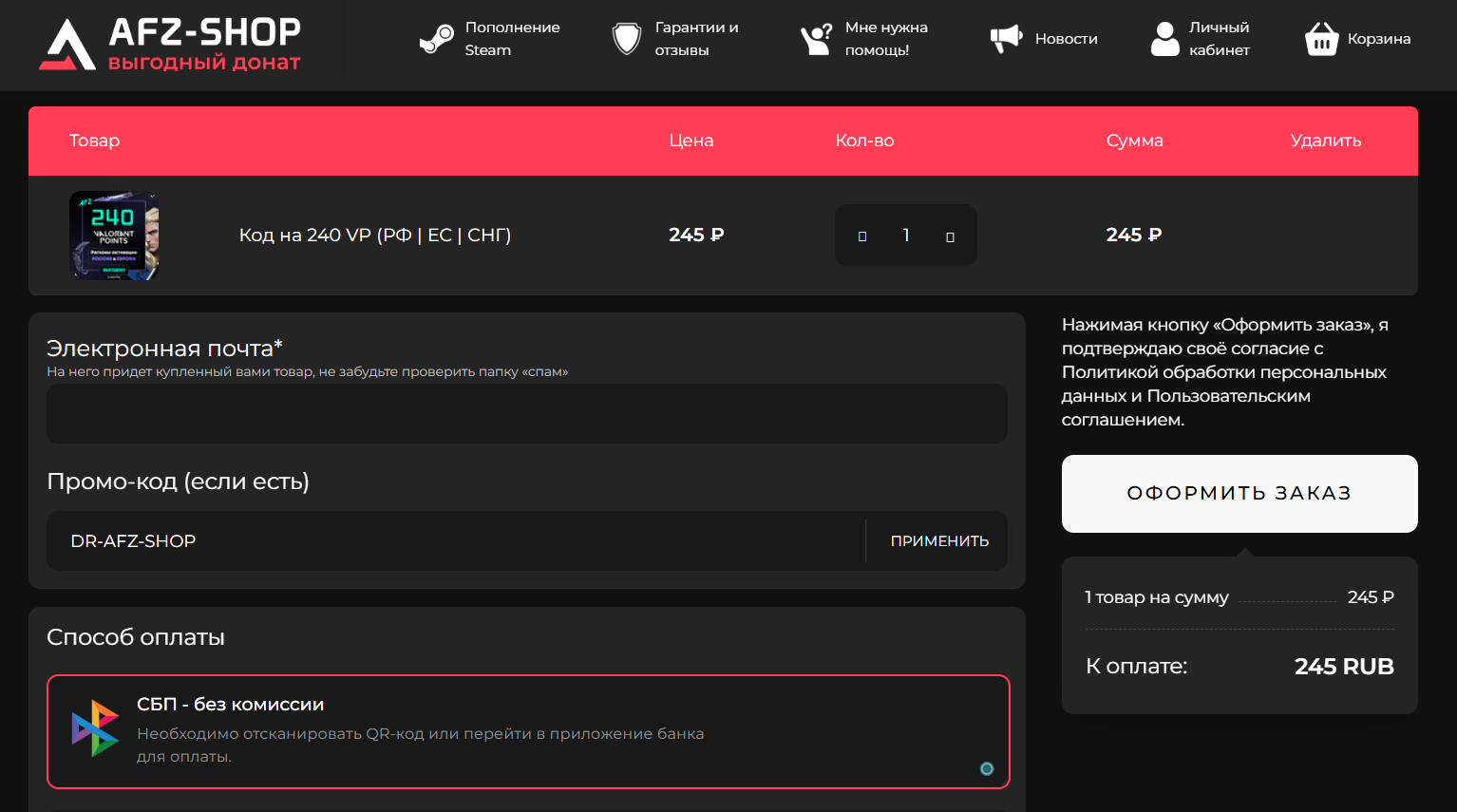Viewport: 1457px width, 812px height.
Task: Select the СБП - без комиссии radio
Action: pyautogui.click(x=987, y=769)
